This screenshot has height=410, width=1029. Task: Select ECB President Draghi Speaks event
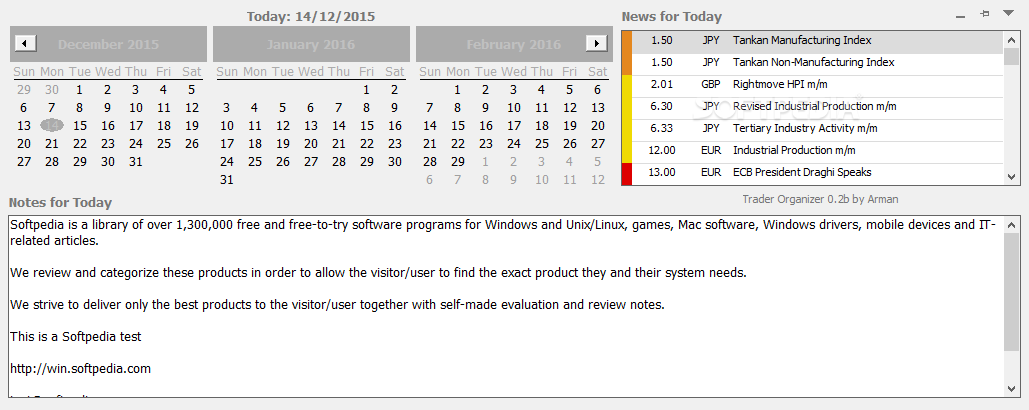click(818, 173)
